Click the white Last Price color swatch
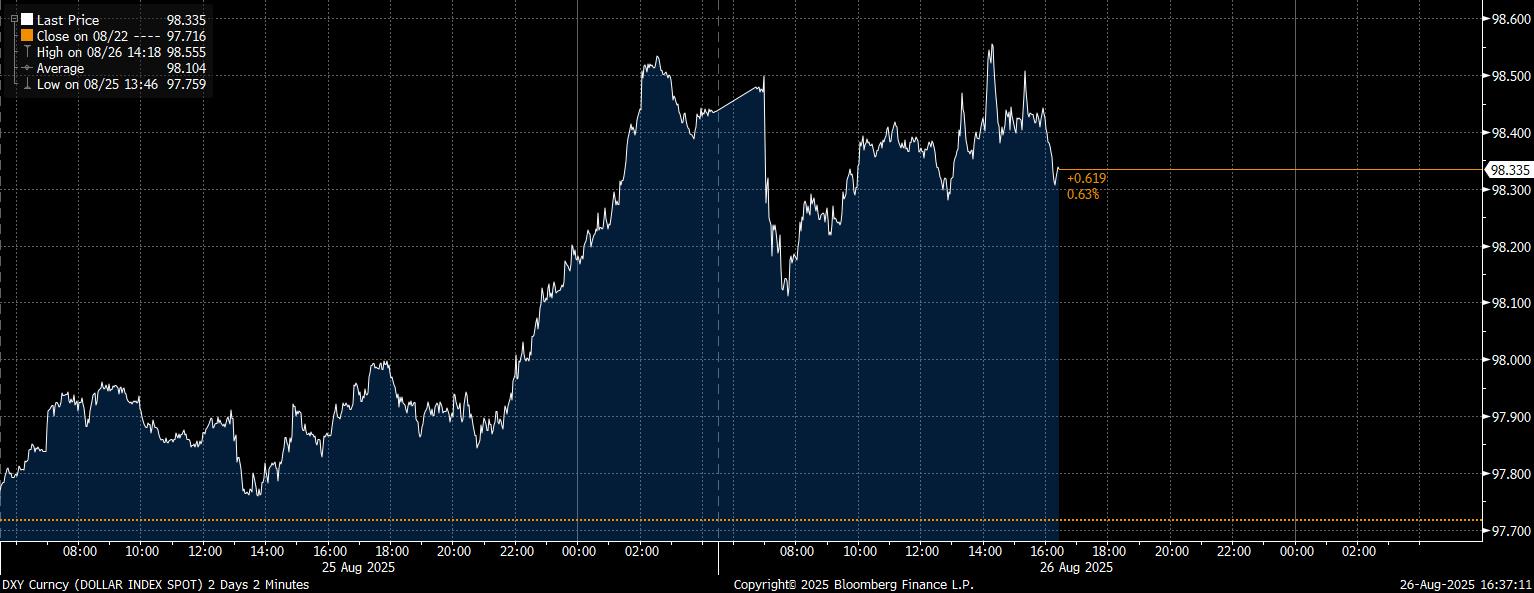This screenshot has width=1534, height=593. [x=27, y=20]
